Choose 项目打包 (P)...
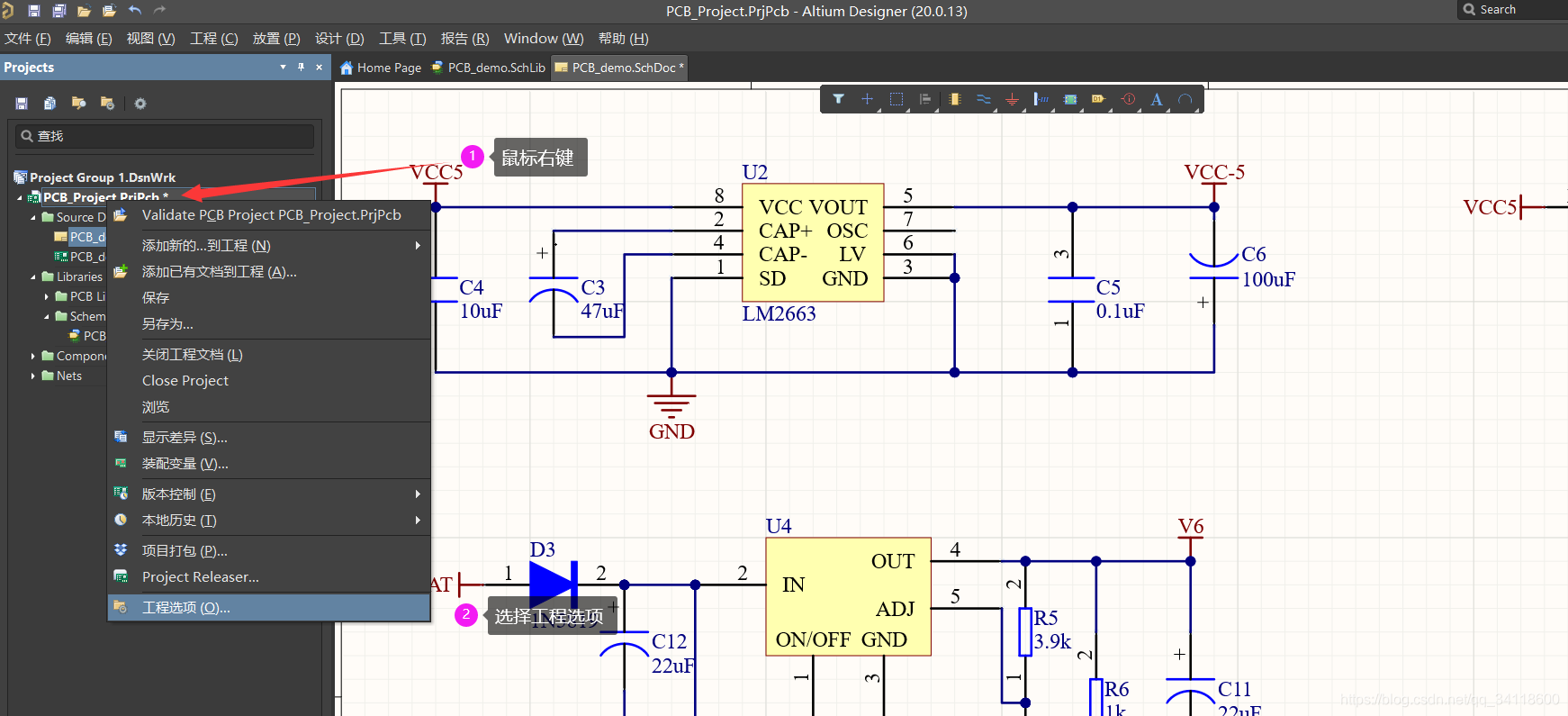The width and height of the screenshot is (1568, 716). [268, 550]
